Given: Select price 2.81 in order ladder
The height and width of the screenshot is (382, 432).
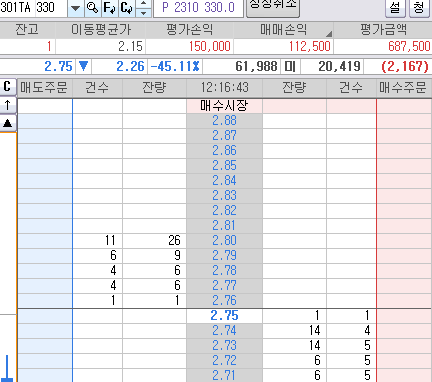Looking at the screenshot, I should 224,225.
